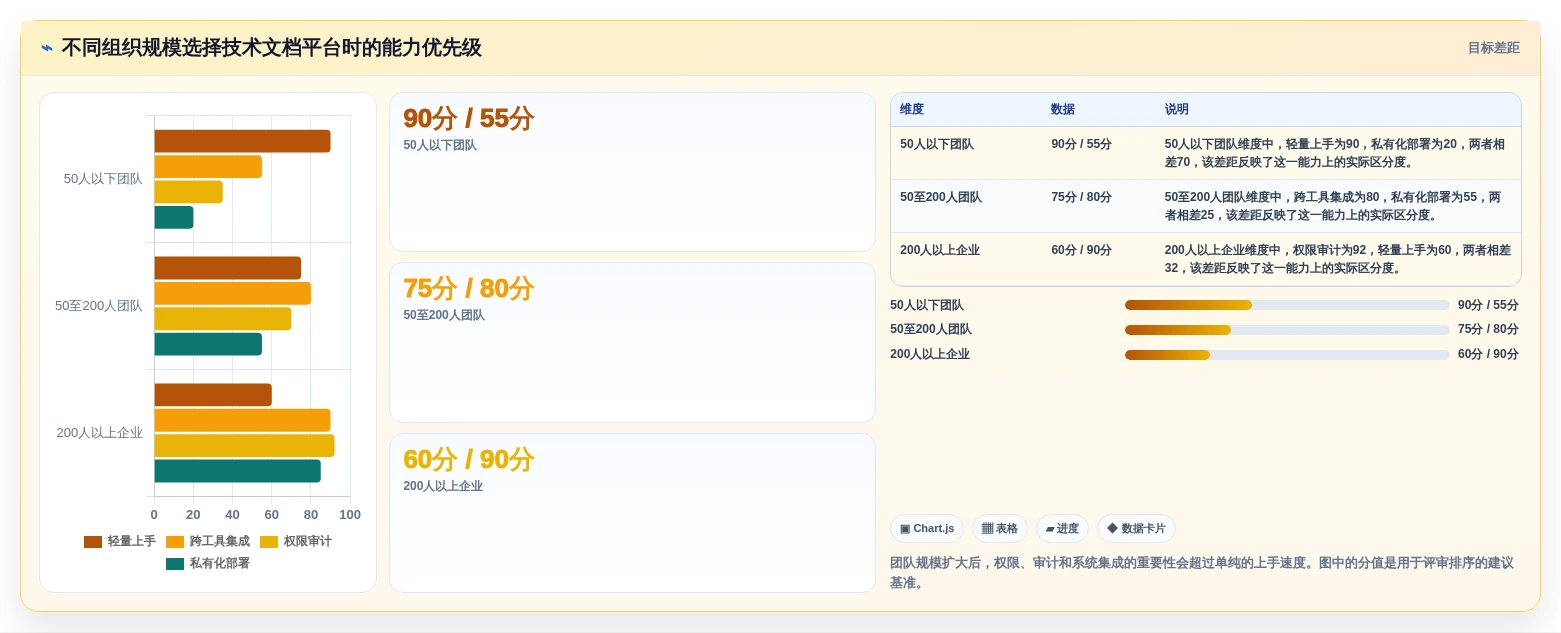The height and width of the screenshot is (633, 1561).
Task: Click the 轻量上手 bar for 50人以下团队
Action: click(242, 141)
